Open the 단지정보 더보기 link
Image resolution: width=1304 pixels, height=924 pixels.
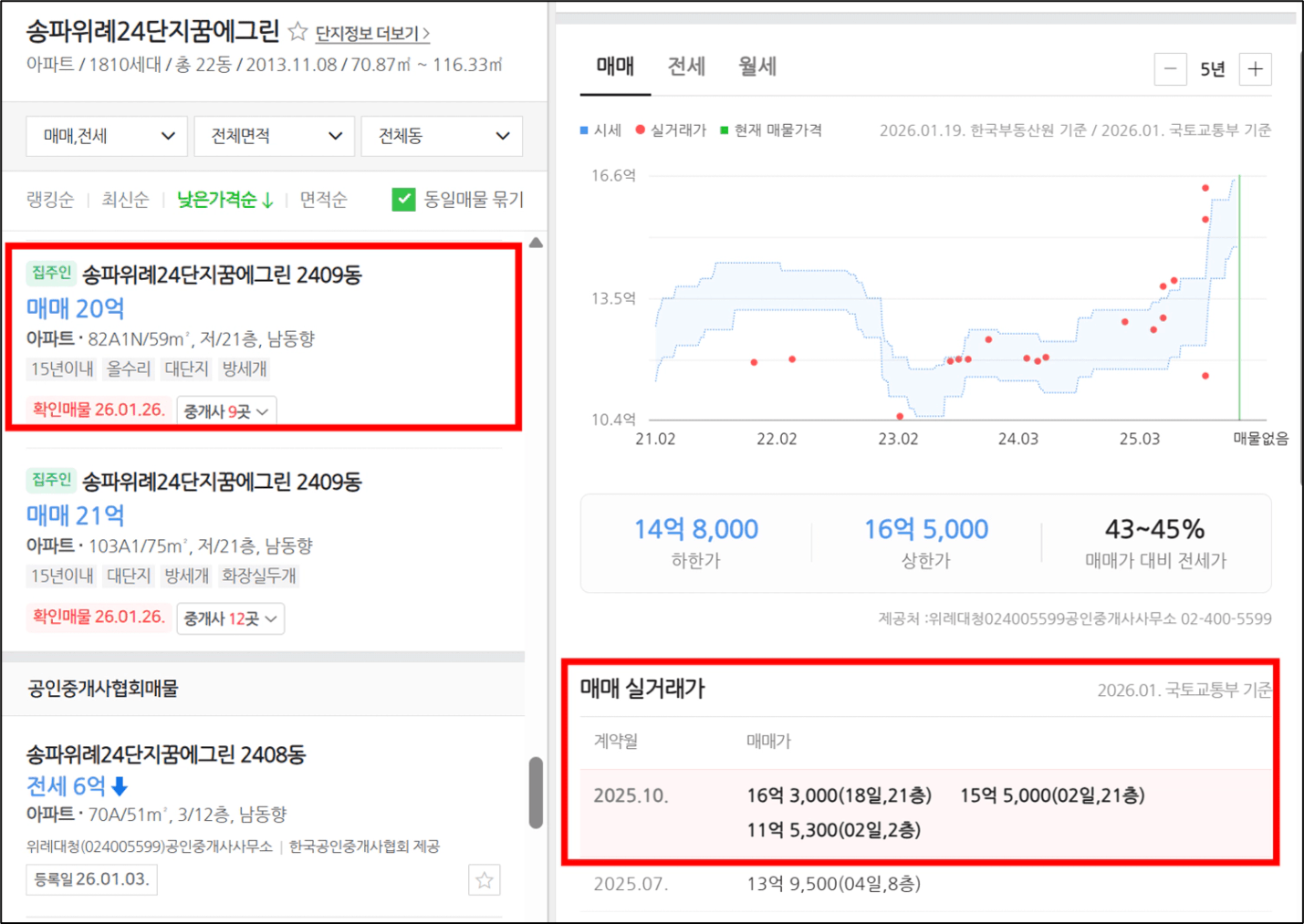pyautogui.click(x=372, y=34)
